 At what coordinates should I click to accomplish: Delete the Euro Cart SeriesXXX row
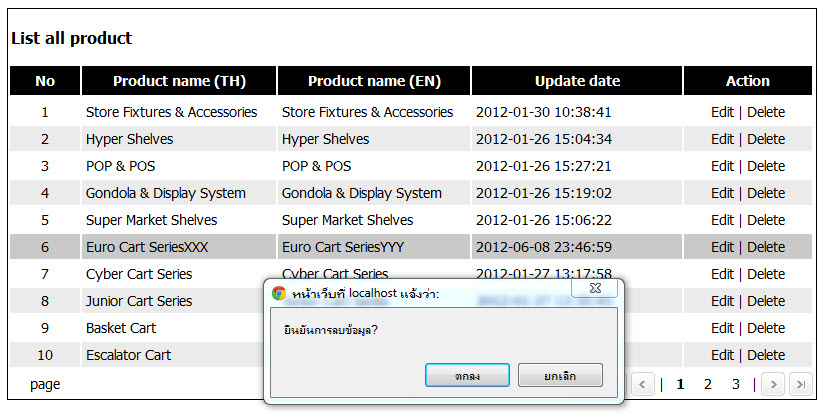pos(766,247)
